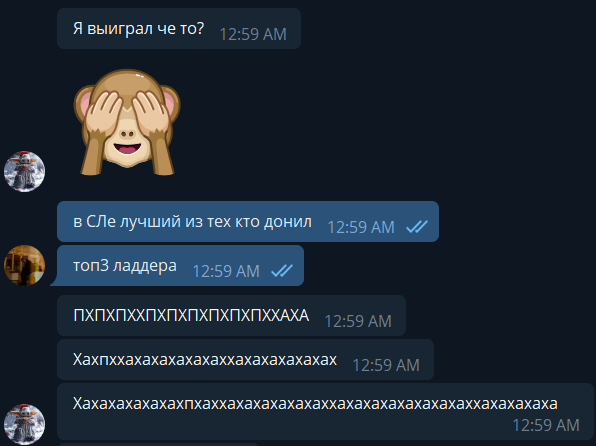Select the message в СЛе лучший из тех кто донил
Viewport: 596px width, 446px height.
point(248,221)
